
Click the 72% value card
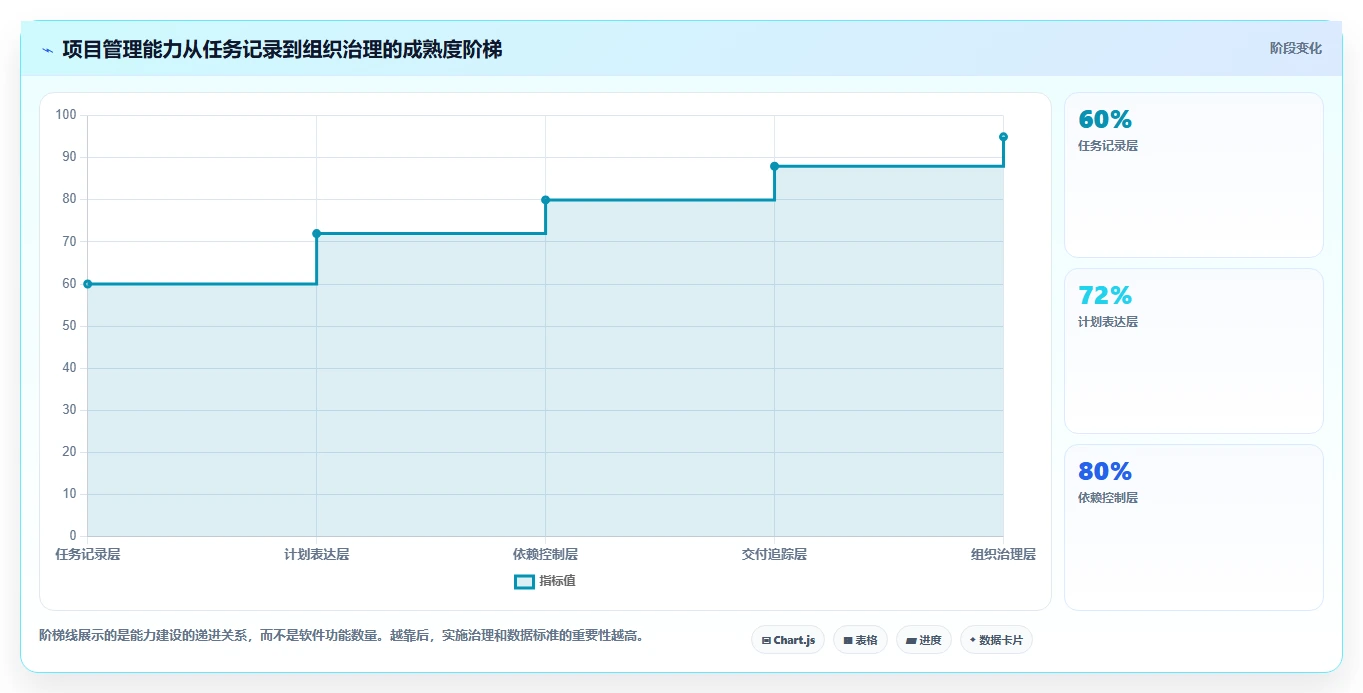(x=1194, y=351)
